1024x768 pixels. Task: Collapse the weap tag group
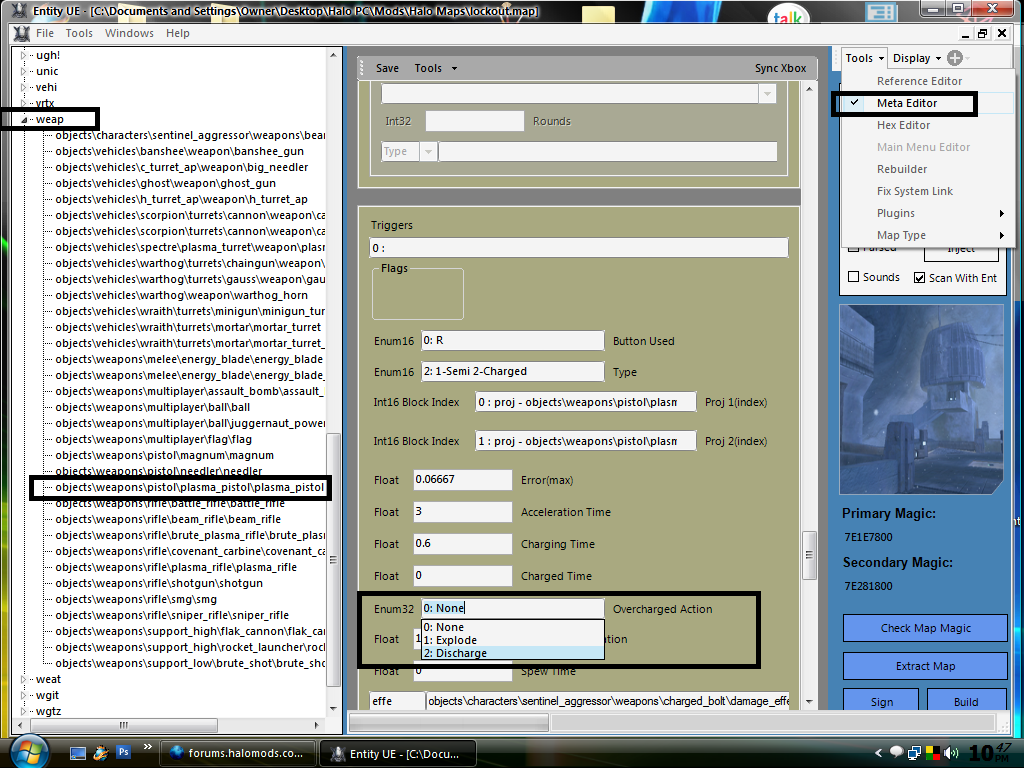pyautogui.click(x=24, y=120)
